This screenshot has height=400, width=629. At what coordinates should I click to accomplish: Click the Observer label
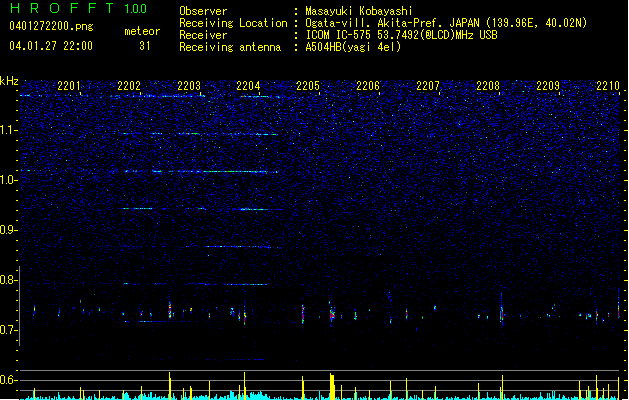203,11
